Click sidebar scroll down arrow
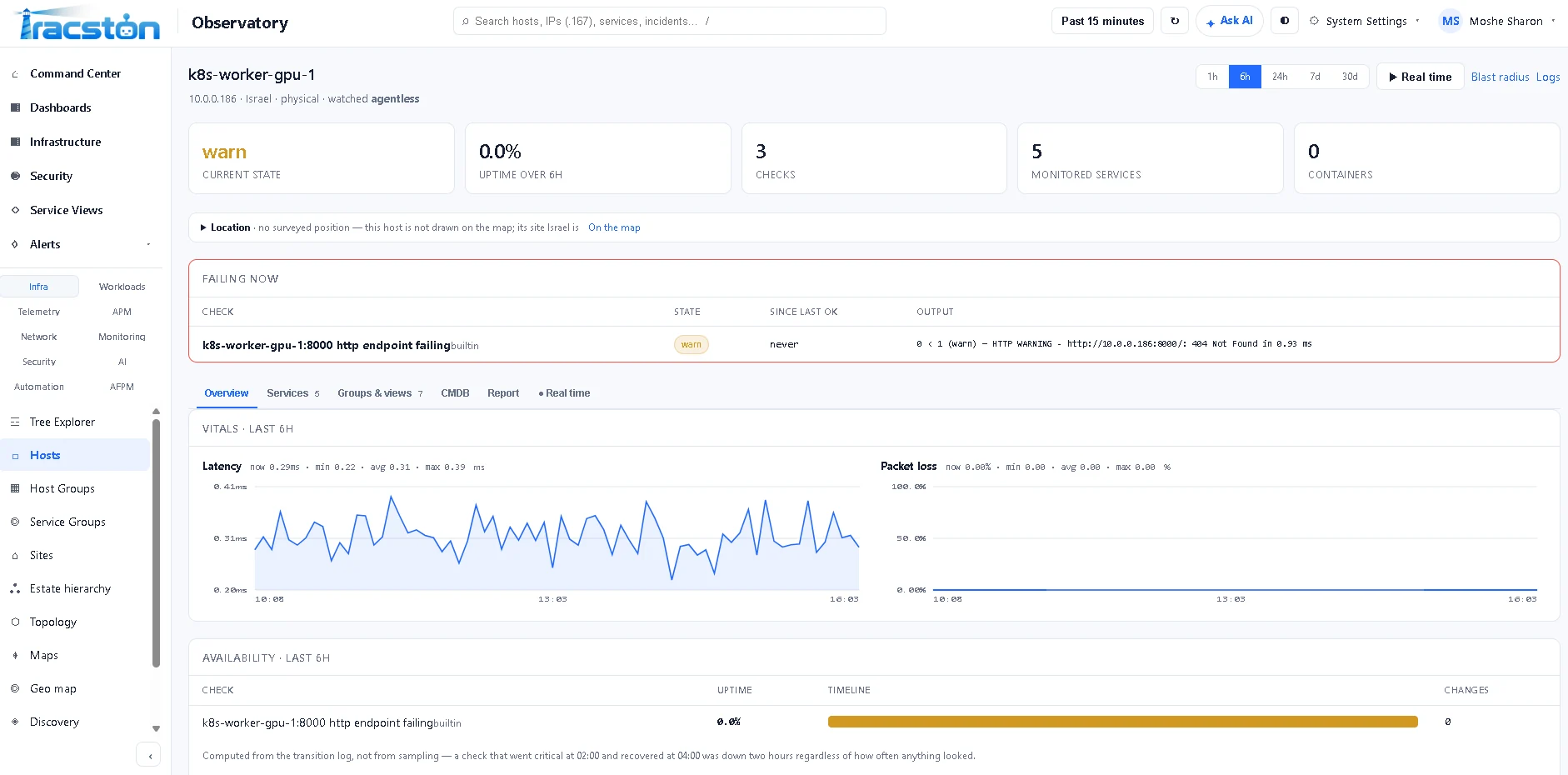1568x775 pixels. click(x=156, y=729)
